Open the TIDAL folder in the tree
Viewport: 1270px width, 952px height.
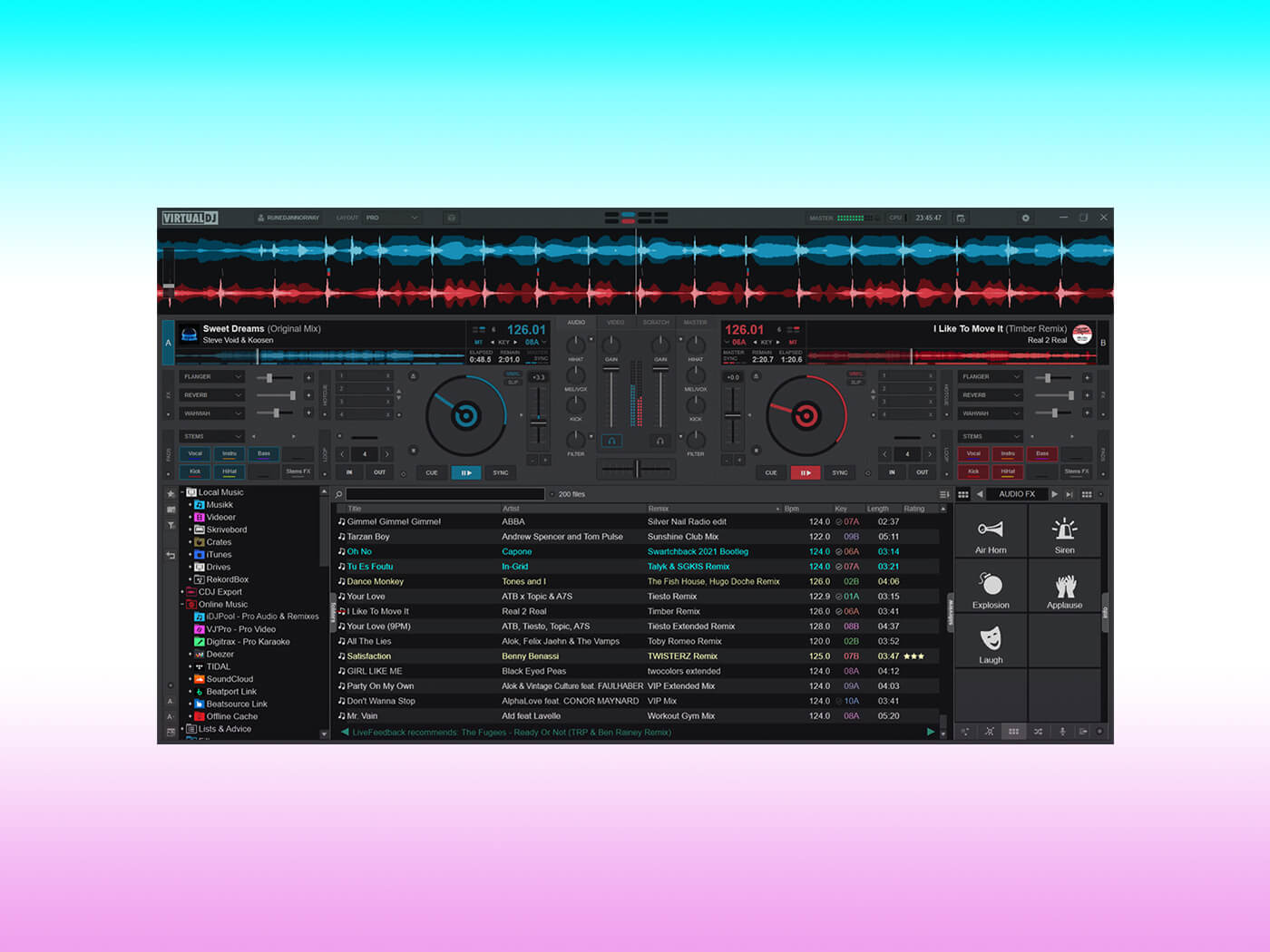coord(218,666)
